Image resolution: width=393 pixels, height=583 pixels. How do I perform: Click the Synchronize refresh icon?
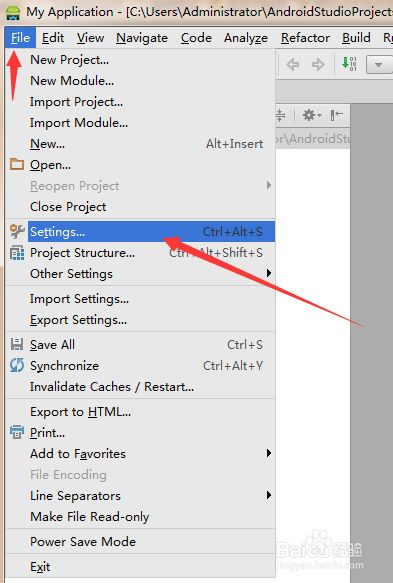click(x=17, y=365)
